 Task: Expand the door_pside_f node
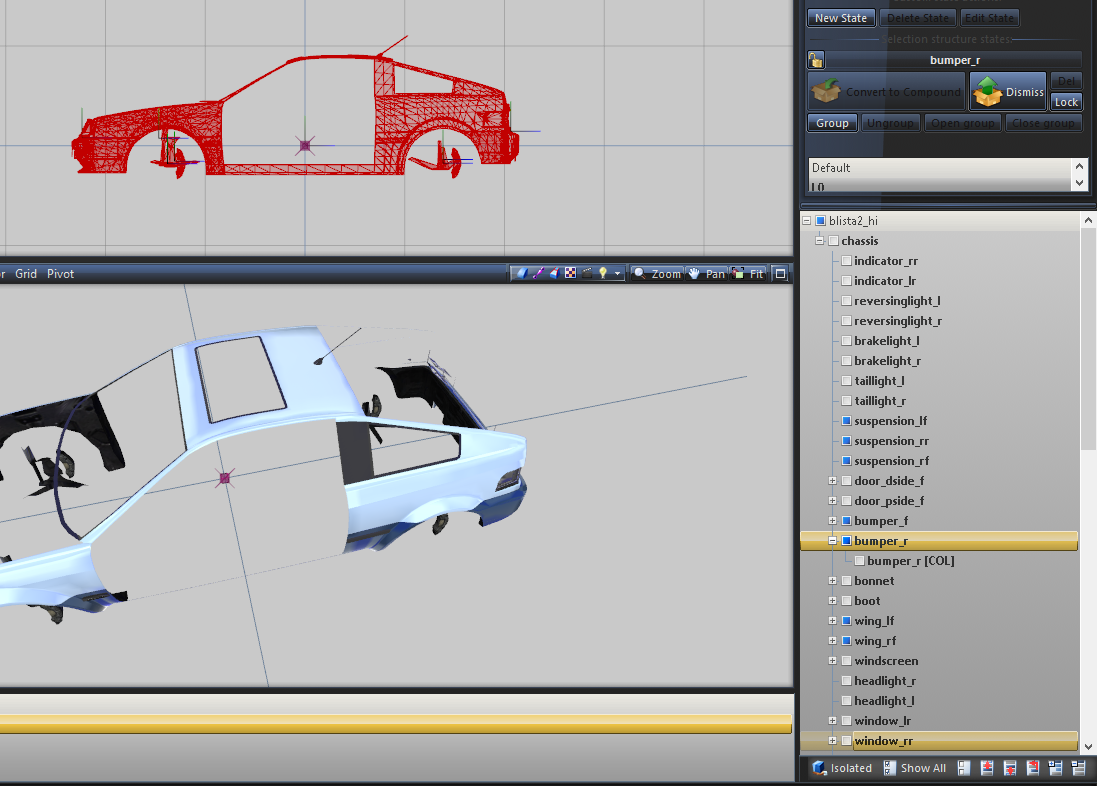[x=833, y=501]
